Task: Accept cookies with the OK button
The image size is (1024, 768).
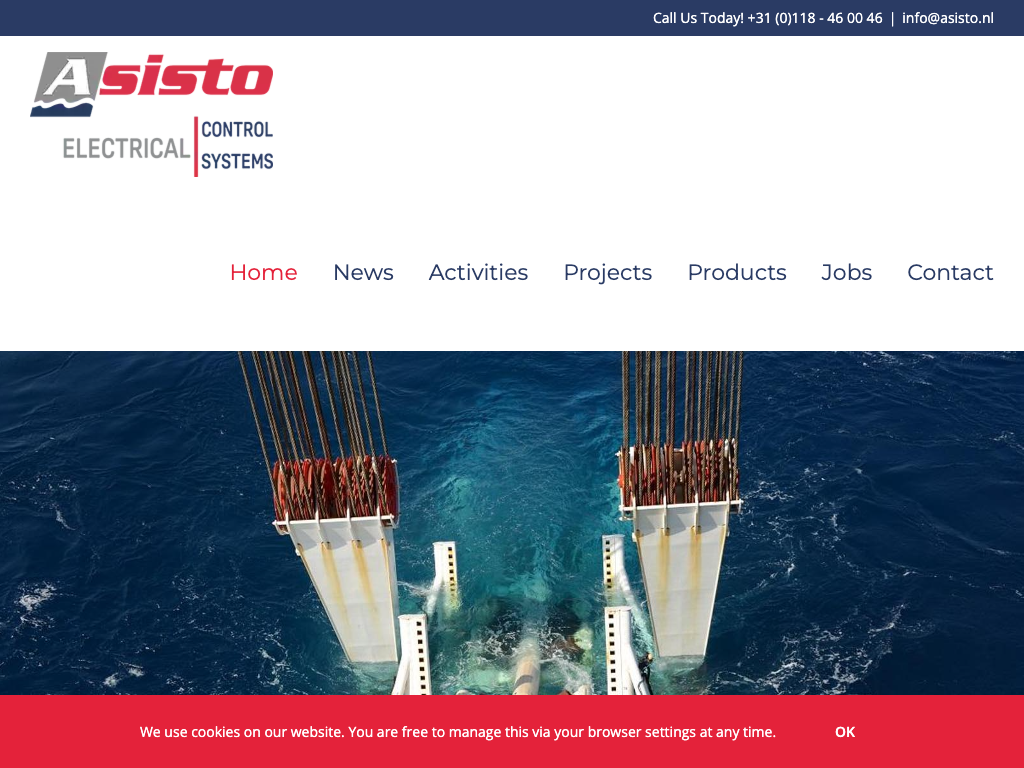Action: (844, 732)
